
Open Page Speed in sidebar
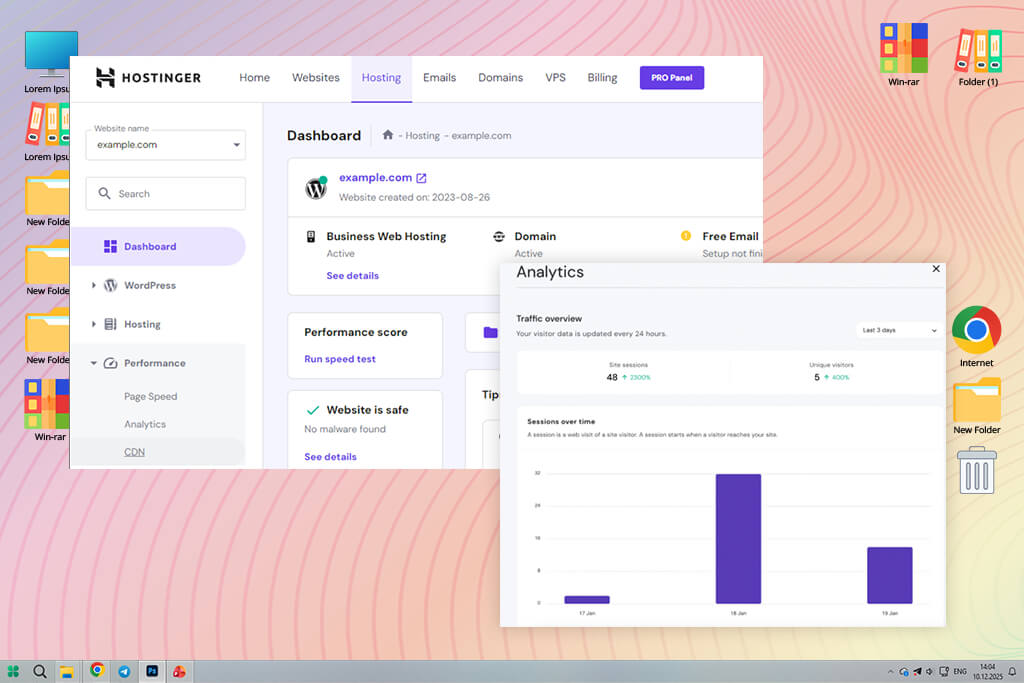click(151, 396)
